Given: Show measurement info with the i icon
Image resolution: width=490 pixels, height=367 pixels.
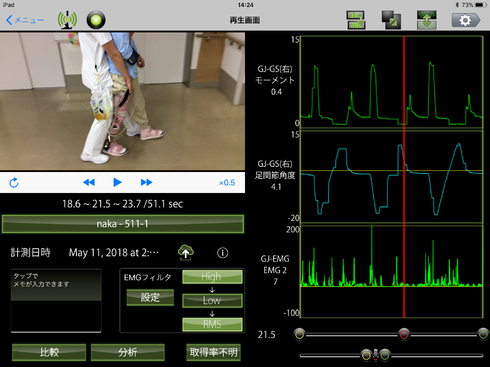Looking at the screenshot, I should click(x=223, y=253).
